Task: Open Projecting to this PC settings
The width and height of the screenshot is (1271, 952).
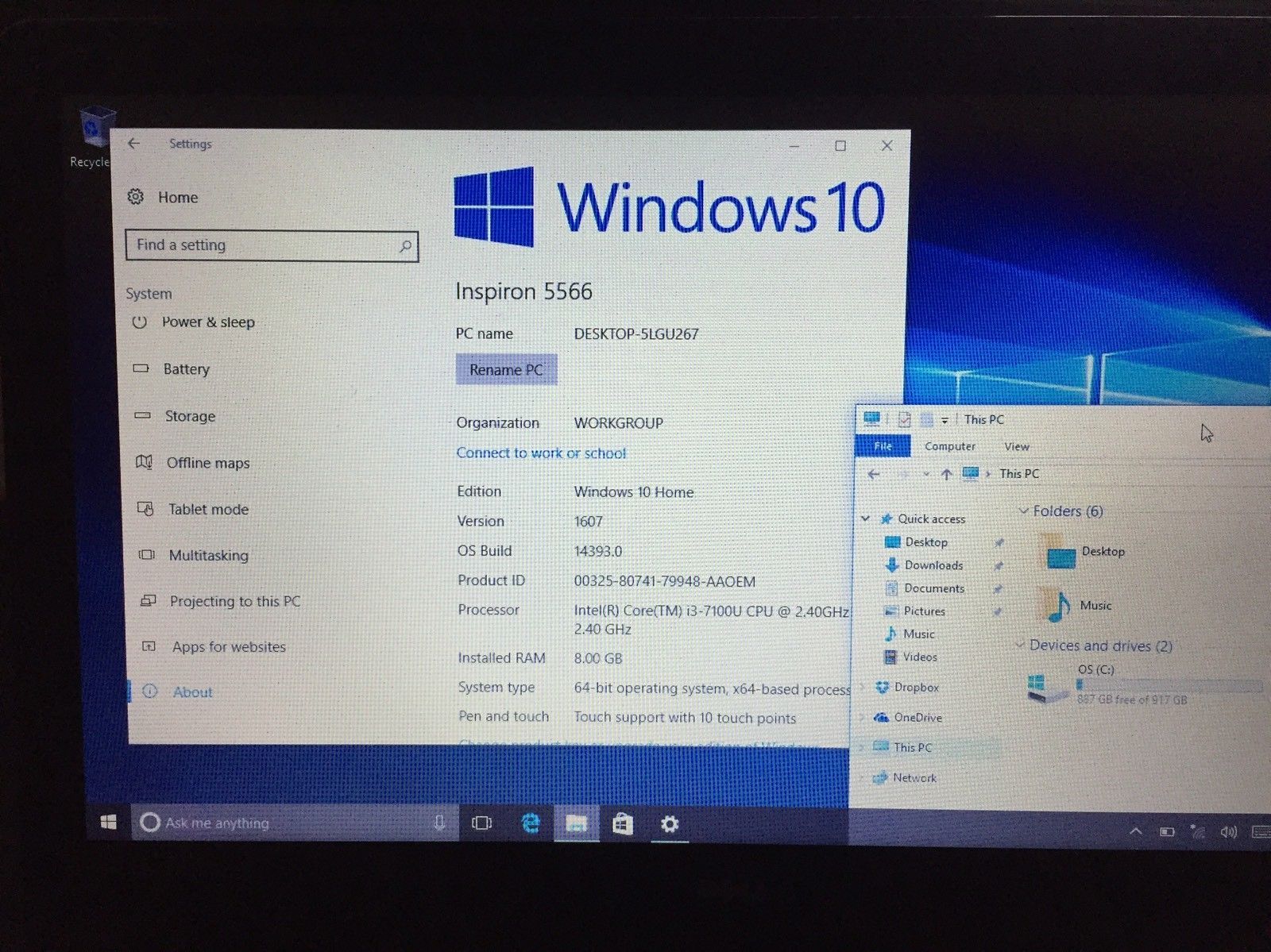Action: tap(220, 601)
